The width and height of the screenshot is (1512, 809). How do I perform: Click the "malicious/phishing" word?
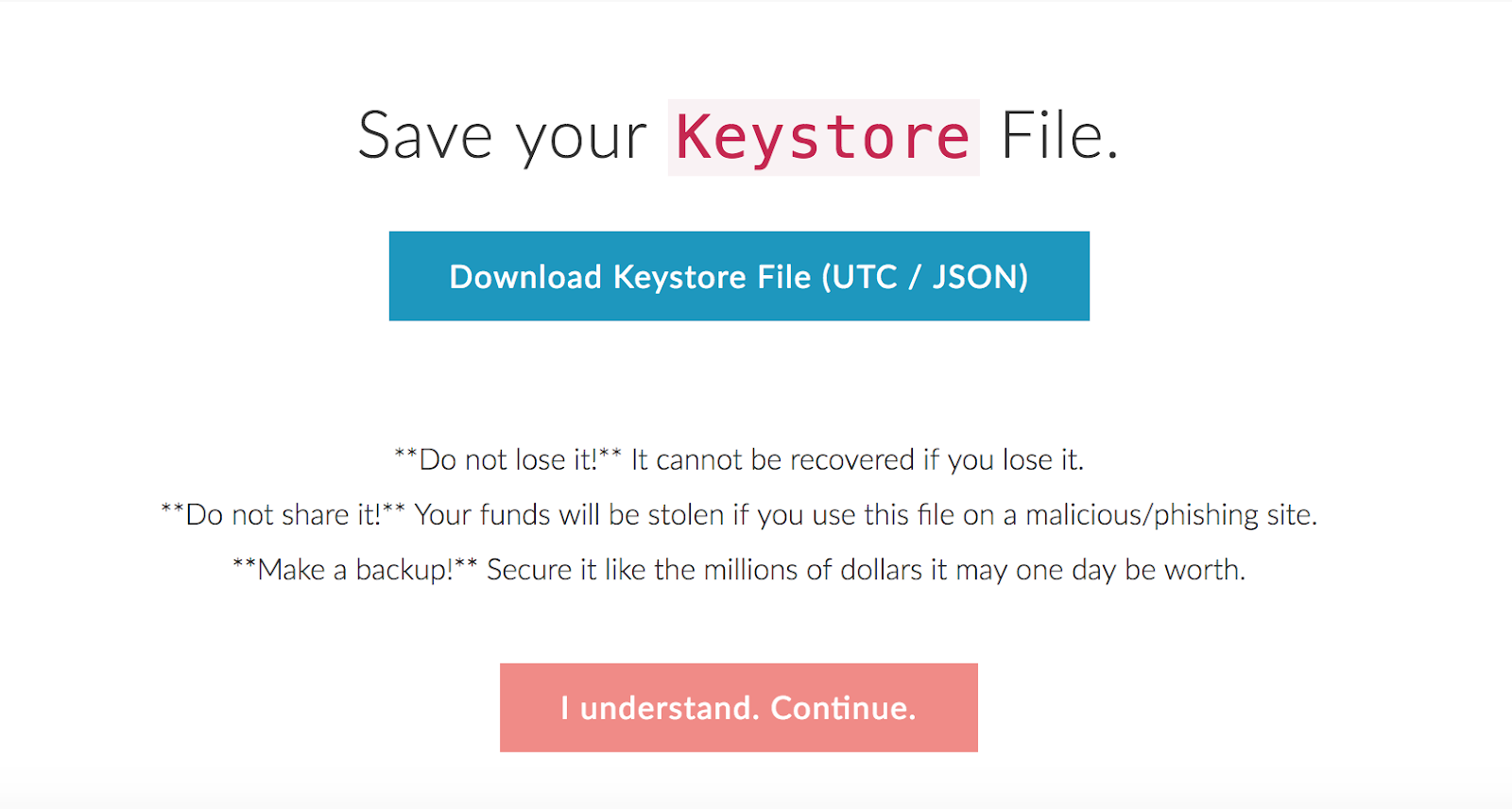point(1142,515)
